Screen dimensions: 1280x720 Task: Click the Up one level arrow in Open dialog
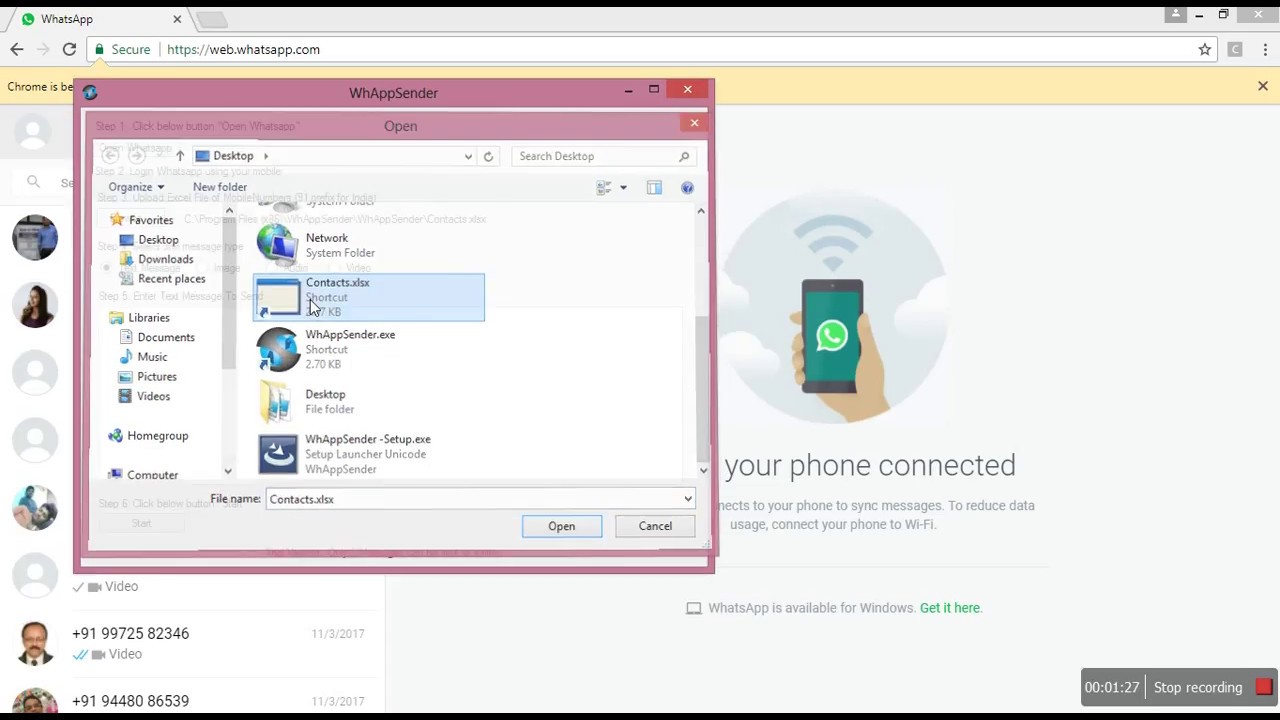[x=180, y=156]
